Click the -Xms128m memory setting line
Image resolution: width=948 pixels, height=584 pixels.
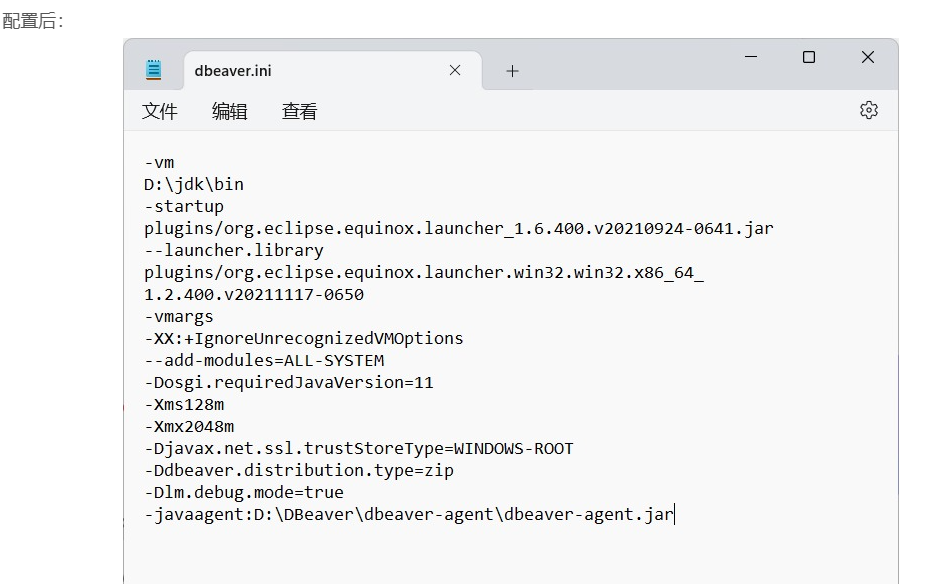point(184,404)
